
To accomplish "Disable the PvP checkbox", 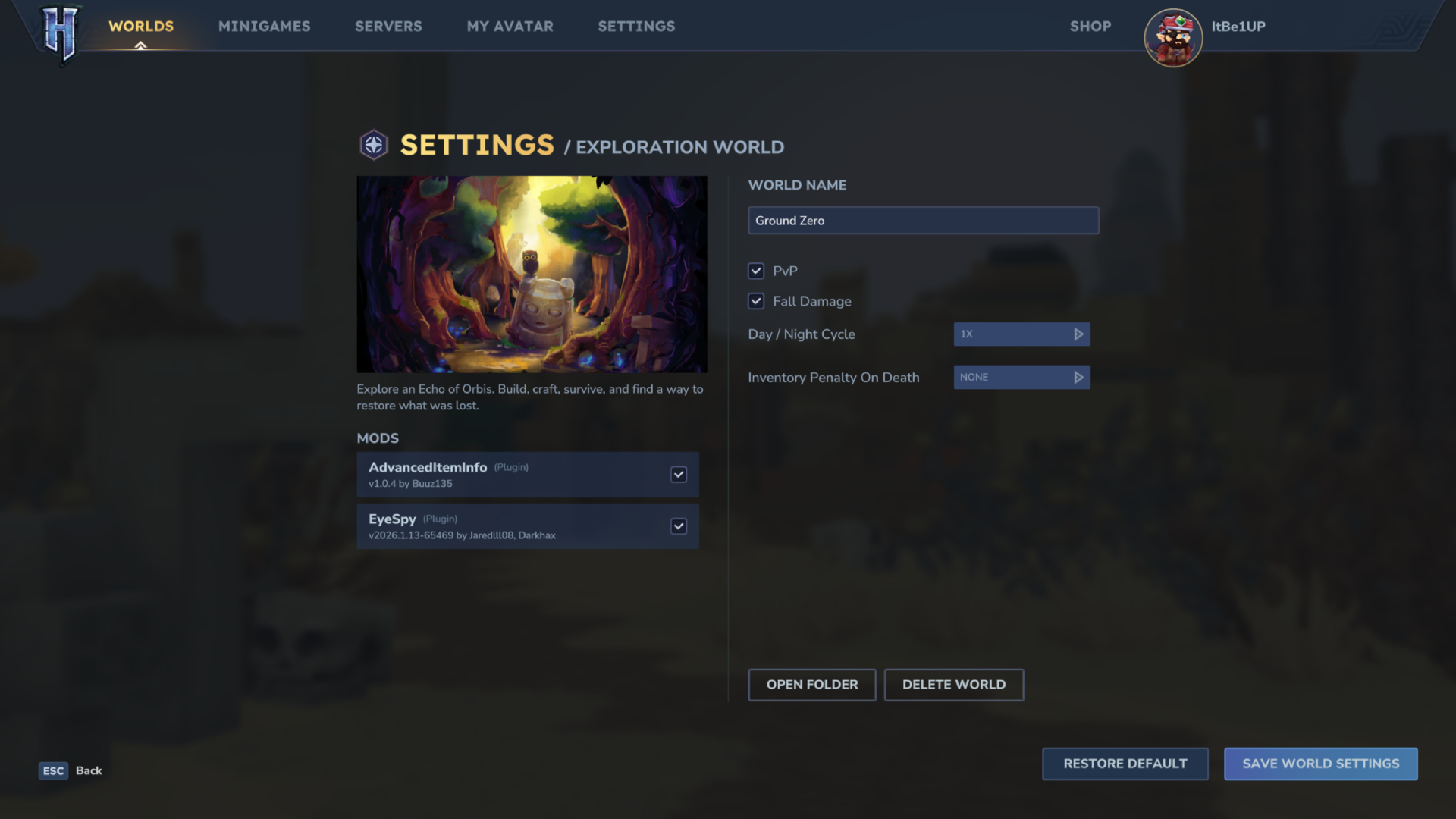I will point(756,271).
